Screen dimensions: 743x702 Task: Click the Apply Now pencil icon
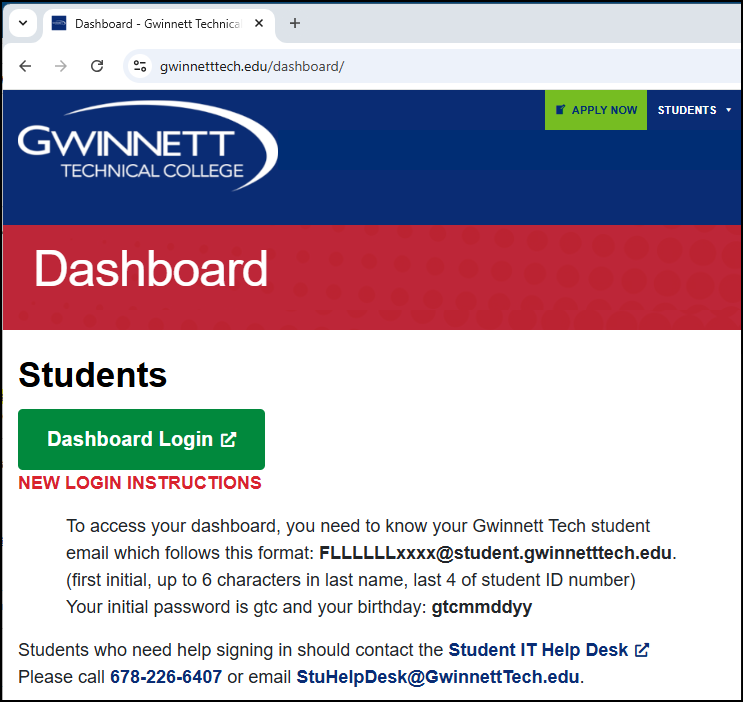[560, 110]
